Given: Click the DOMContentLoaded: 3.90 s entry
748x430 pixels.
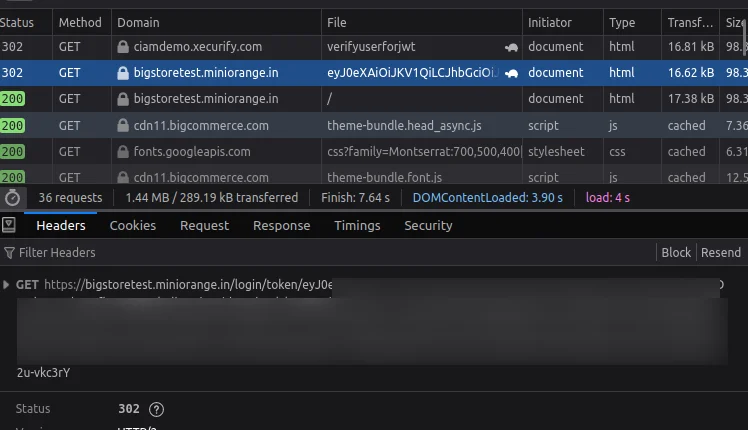Looking at the screenshot, I should 488,198.
